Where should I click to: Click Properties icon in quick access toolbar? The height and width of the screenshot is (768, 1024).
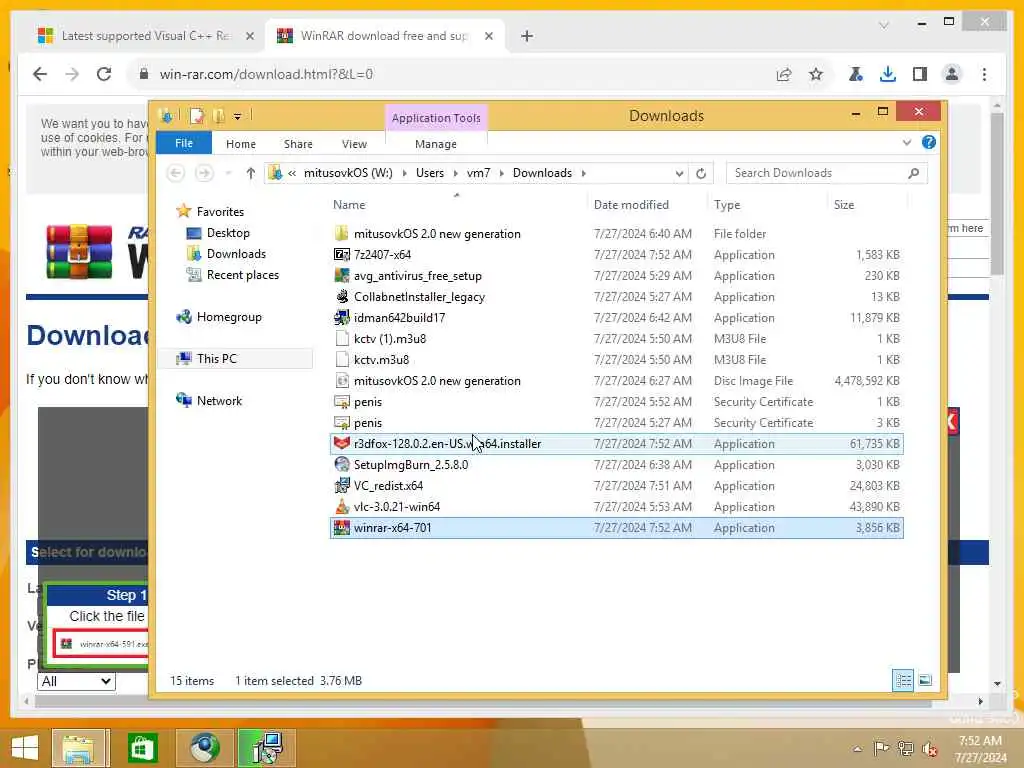point(197,116)
